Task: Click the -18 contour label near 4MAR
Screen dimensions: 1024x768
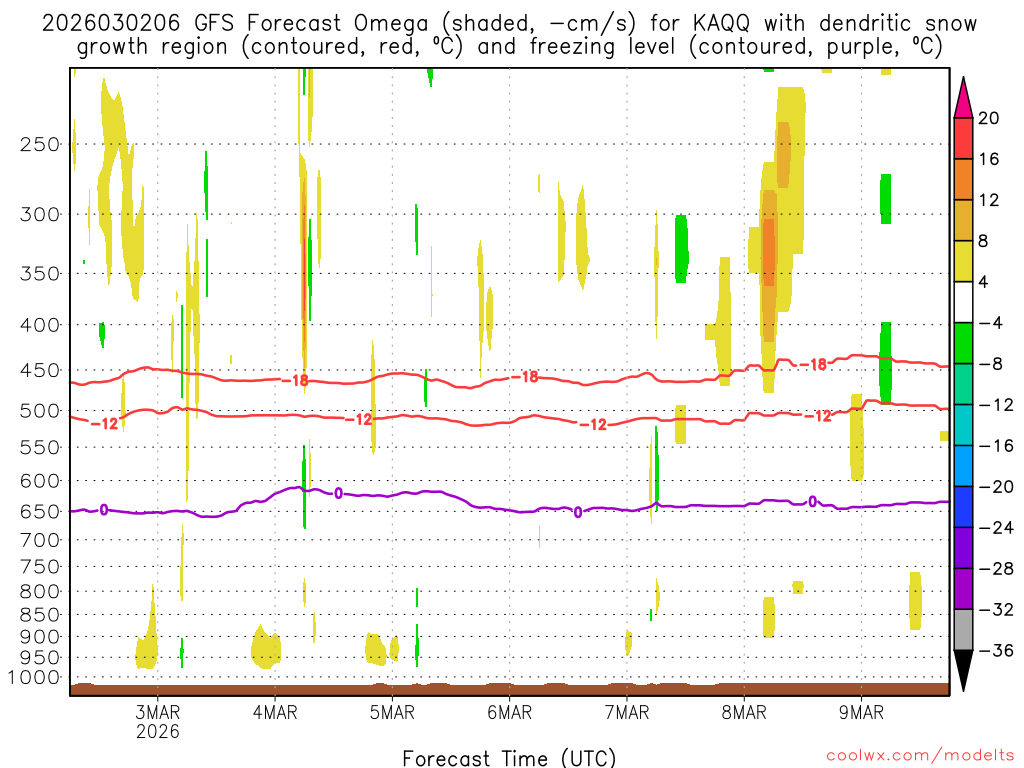Action: 295,380
